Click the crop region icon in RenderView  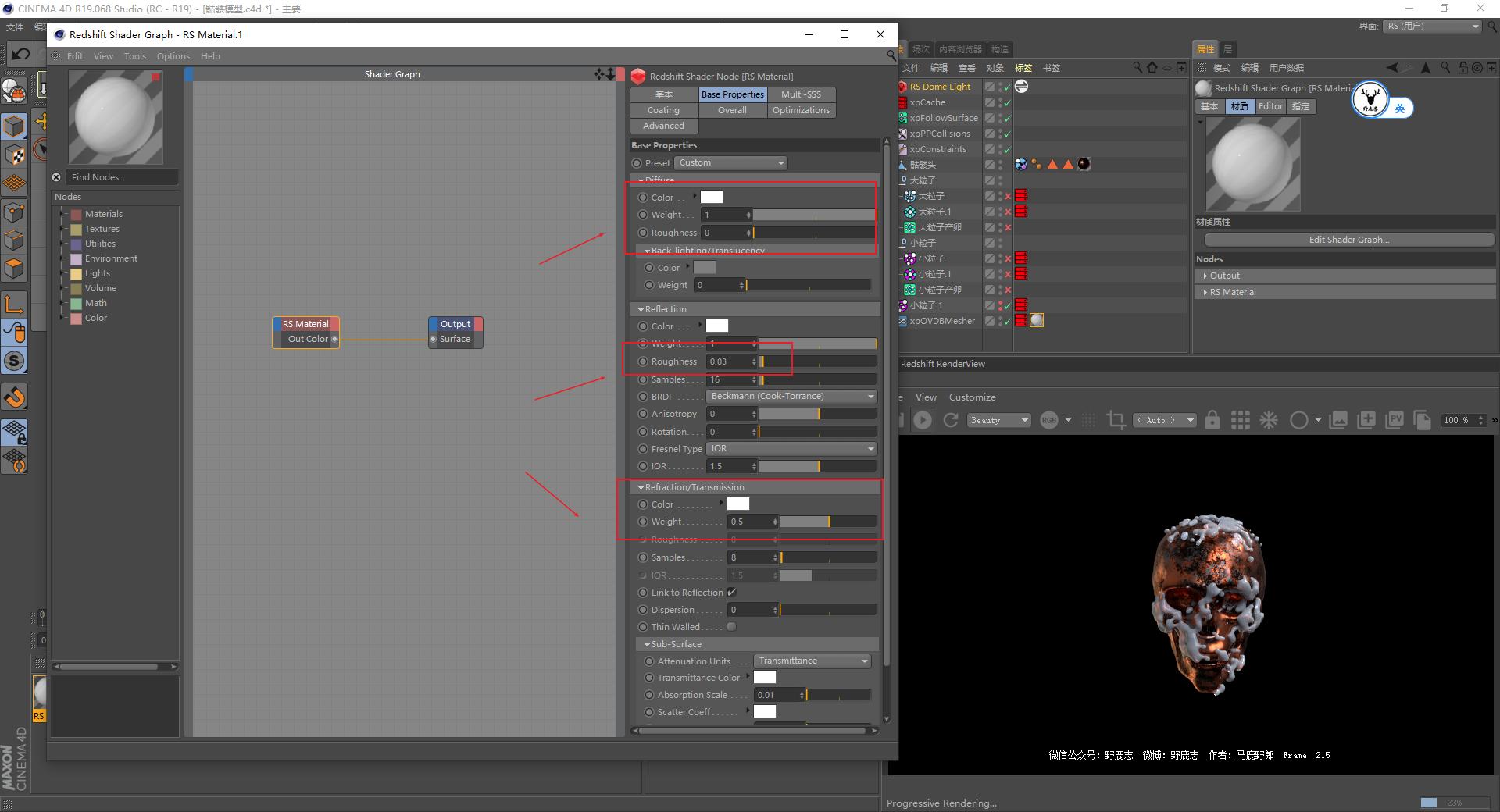(x=1116, y=420)
